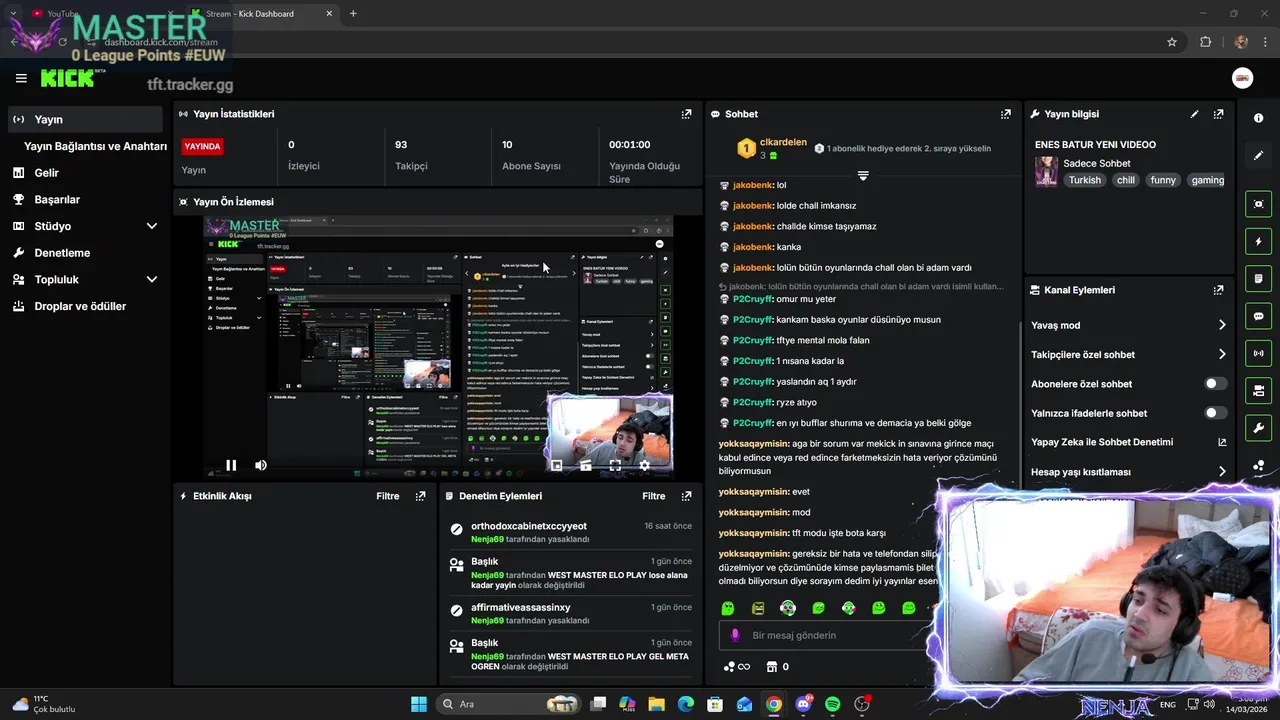The image size is (1280, 720).
Task: Click the funny tag chip
Action: pyautogui.click(x=1163, y=180)
